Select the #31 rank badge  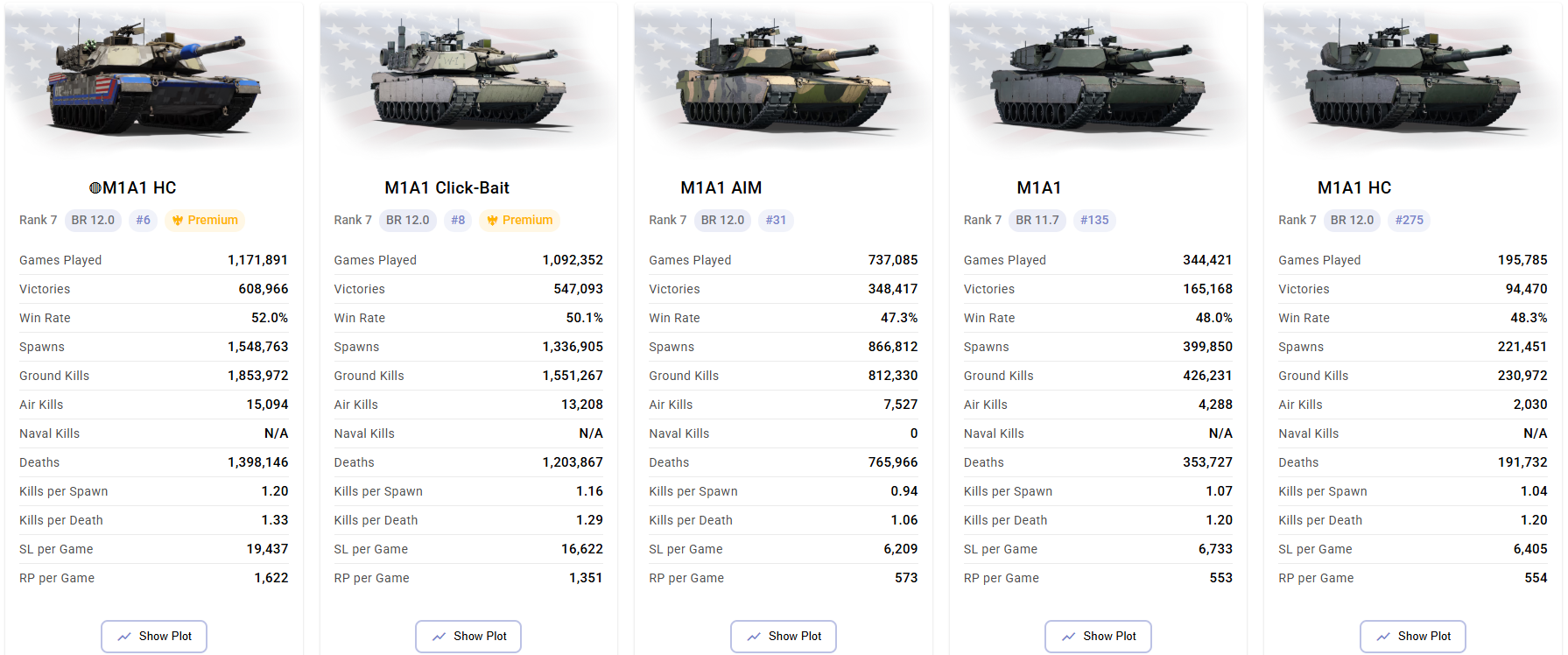pyautogui.click(x=776, y=220)
